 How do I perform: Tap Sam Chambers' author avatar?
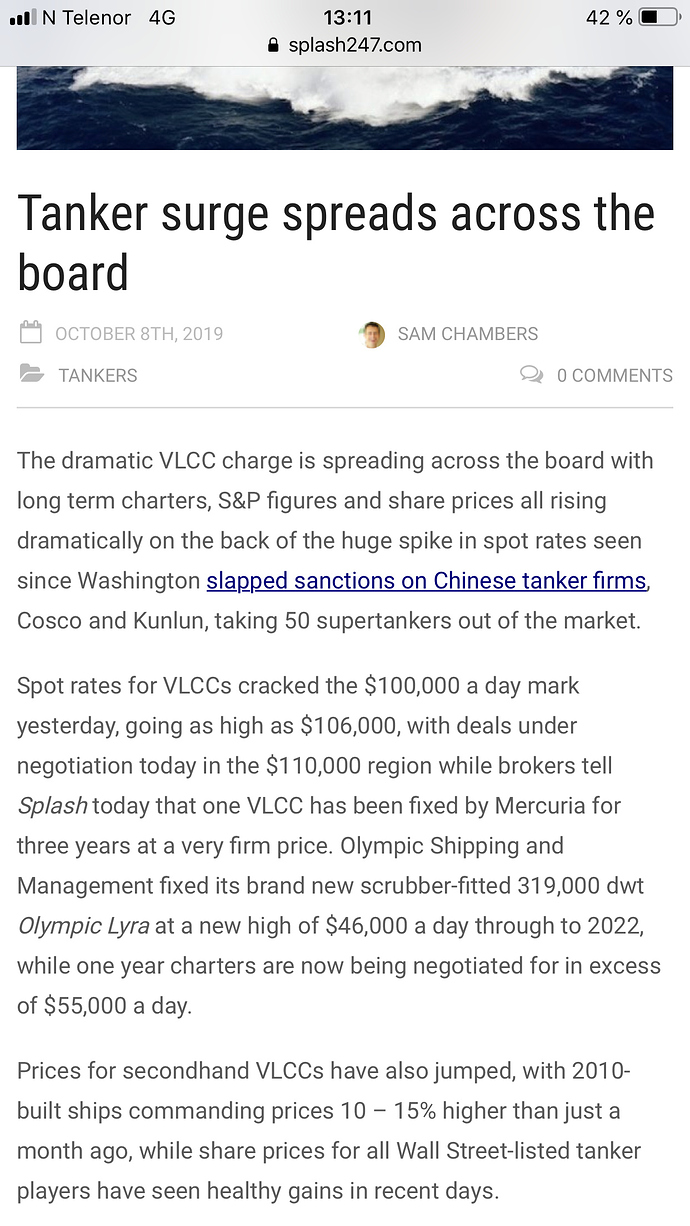[372, 334]
